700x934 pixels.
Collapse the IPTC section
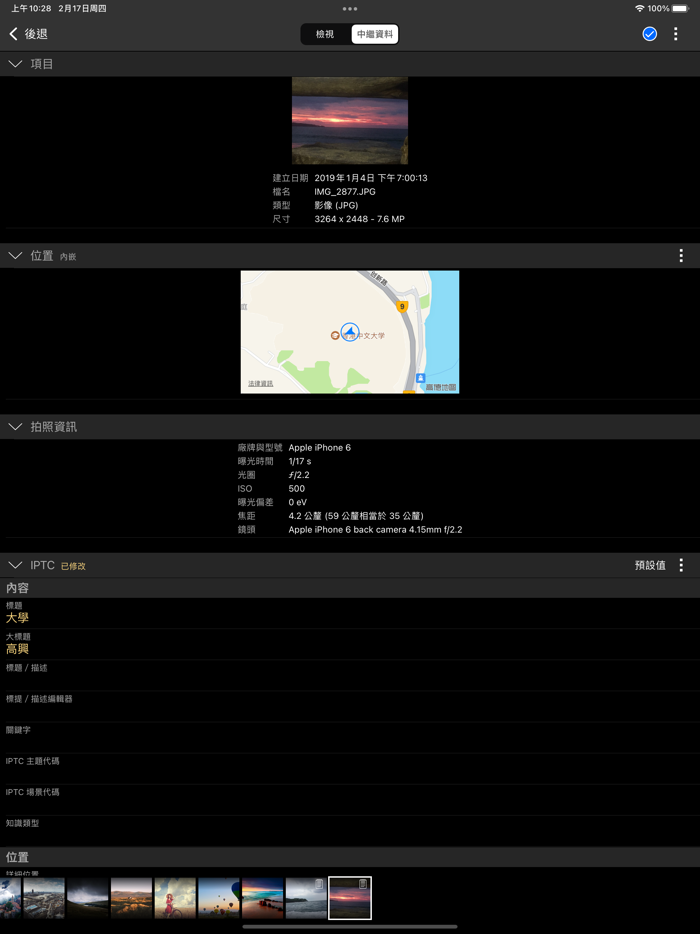15,565
